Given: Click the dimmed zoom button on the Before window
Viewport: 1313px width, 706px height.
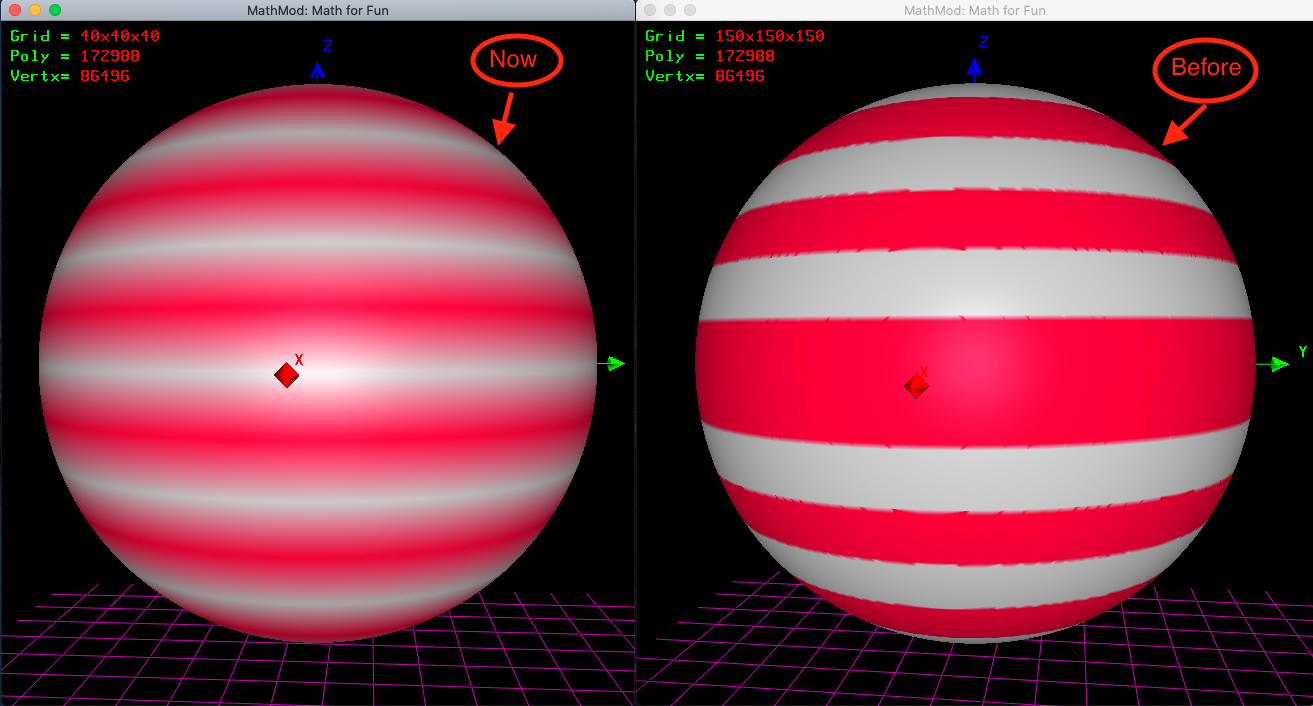Looking at the screenshot, I should pos(689,10).
